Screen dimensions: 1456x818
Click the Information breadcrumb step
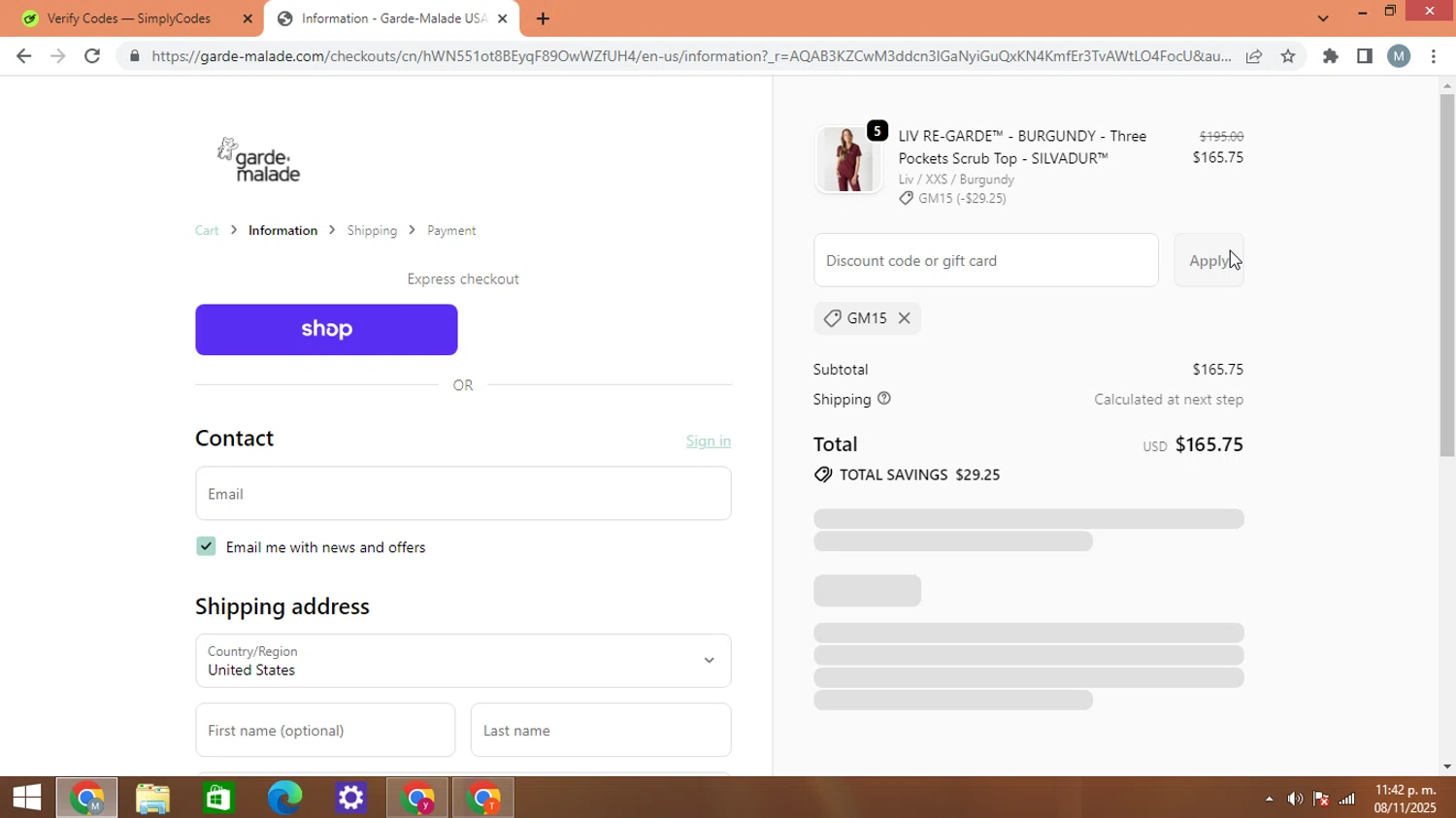pos(282,230)
